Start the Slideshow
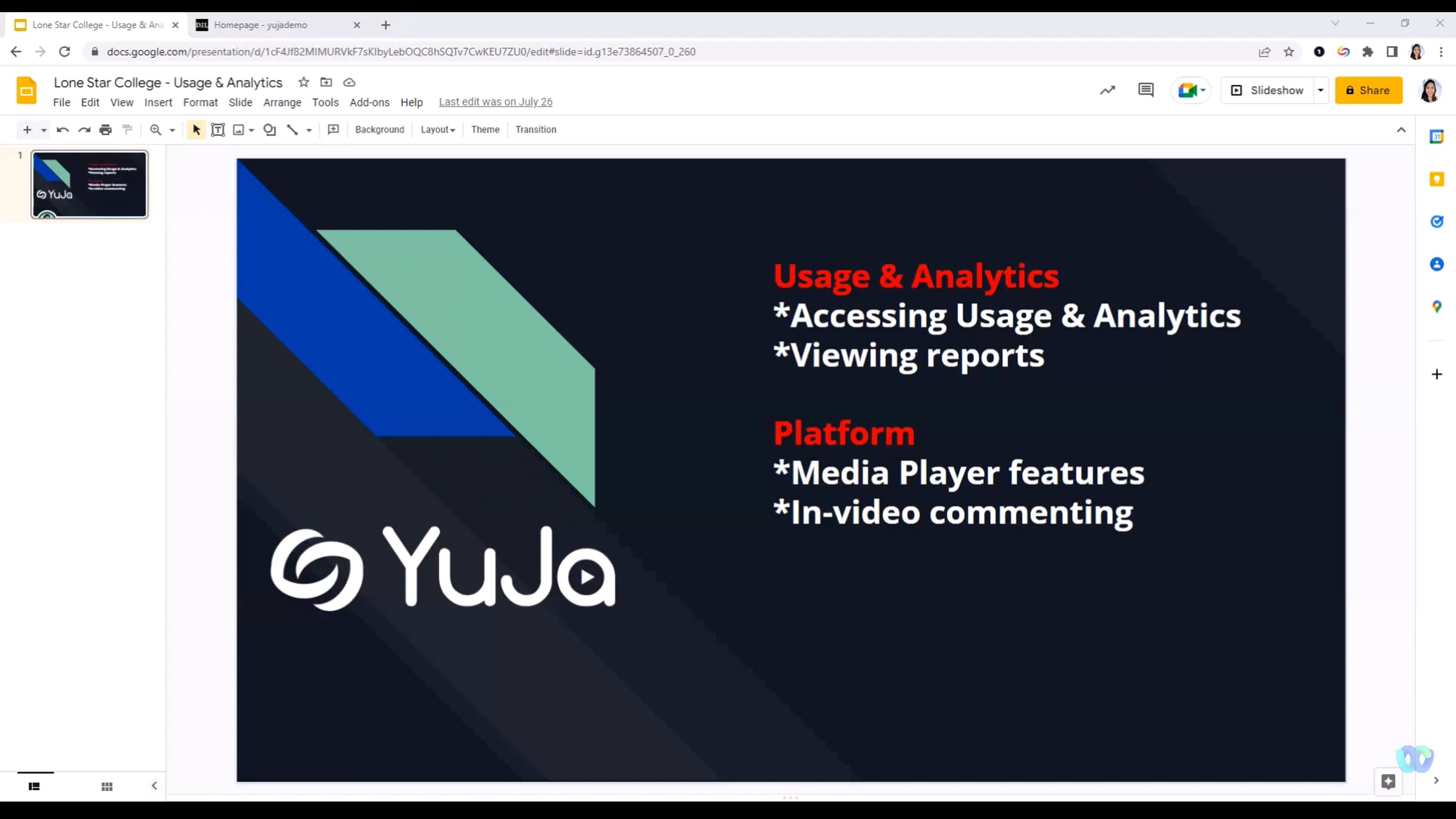This screenshot has width=1456, height=819. click(1267, 90)
